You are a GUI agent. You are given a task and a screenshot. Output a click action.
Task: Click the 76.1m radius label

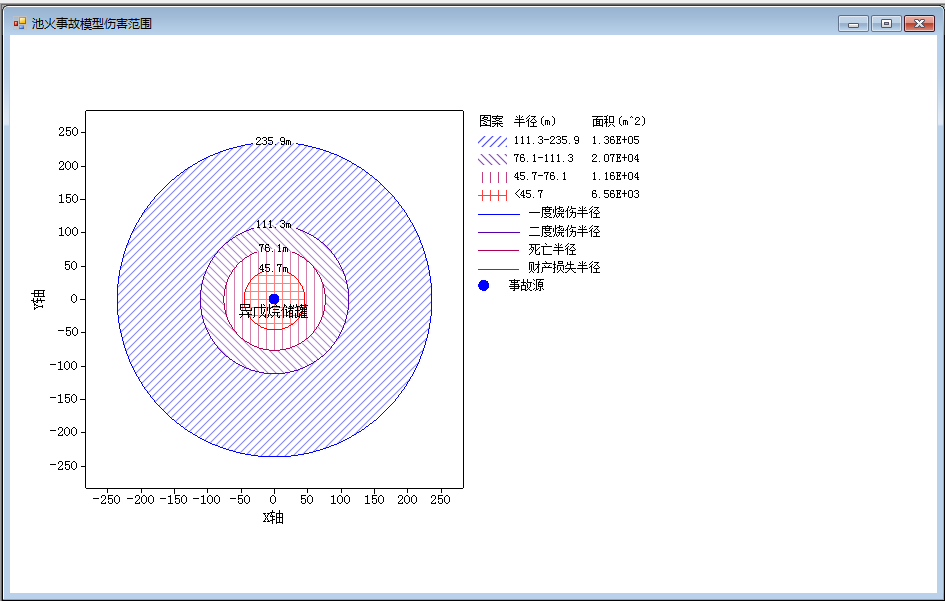click(274, 248)
